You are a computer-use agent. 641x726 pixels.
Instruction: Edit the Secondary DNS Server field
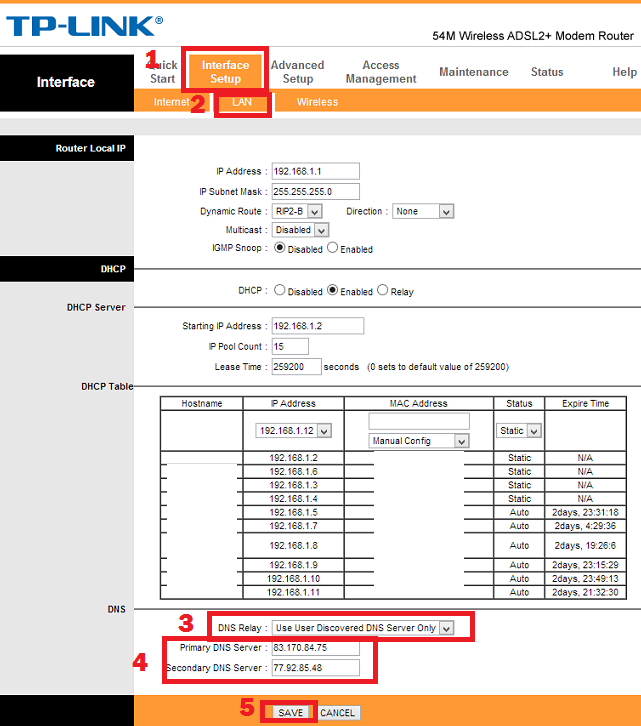(315, 668)
